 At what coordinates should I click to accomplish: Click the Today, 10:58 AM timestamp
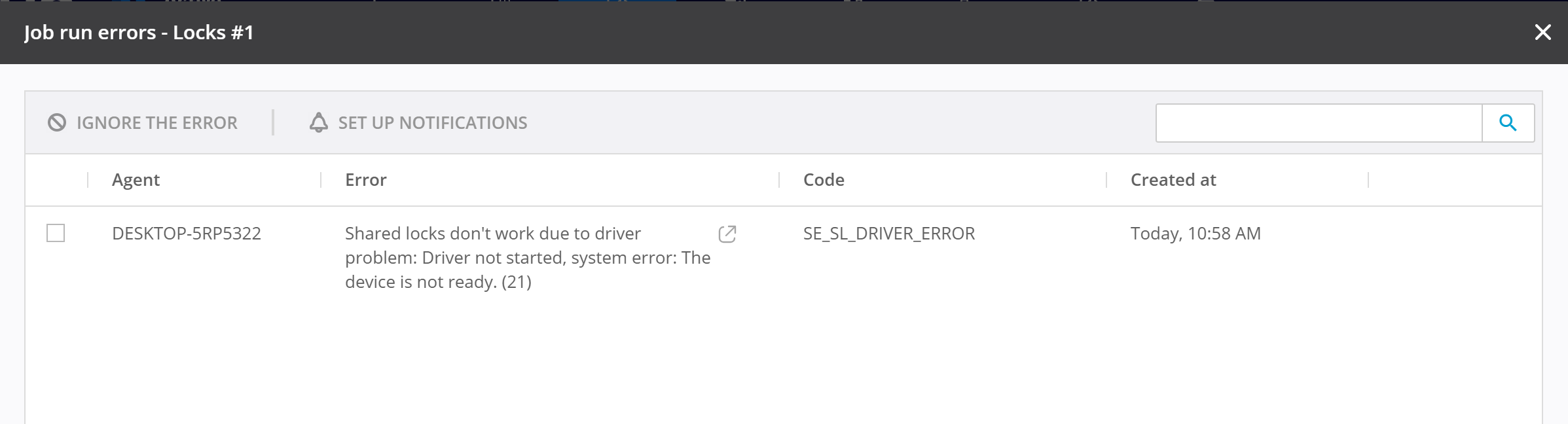tap(1195, 234)
